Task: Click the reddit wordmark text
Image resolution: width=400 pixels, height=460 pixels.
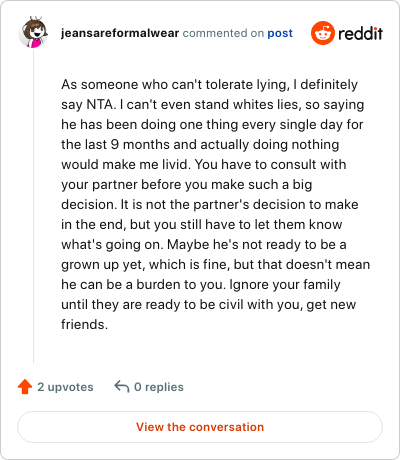Action: pos(360,33)
